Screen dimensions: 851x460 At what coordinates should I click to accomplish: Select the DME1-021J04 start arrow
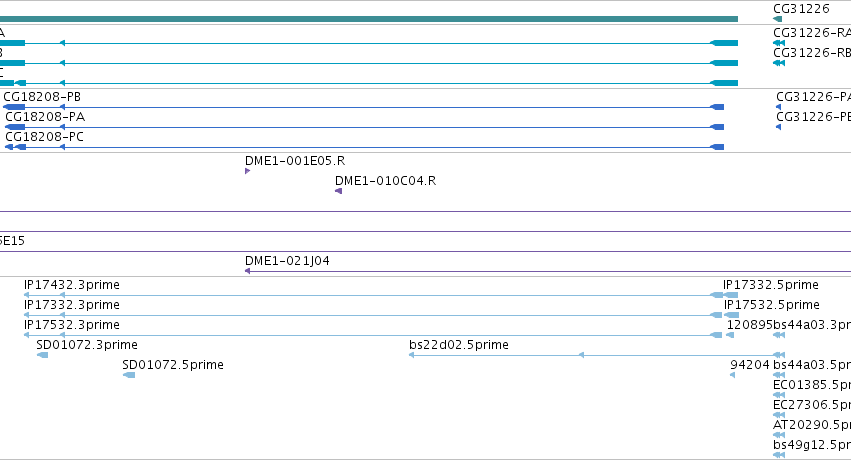(x=247, y=271)
